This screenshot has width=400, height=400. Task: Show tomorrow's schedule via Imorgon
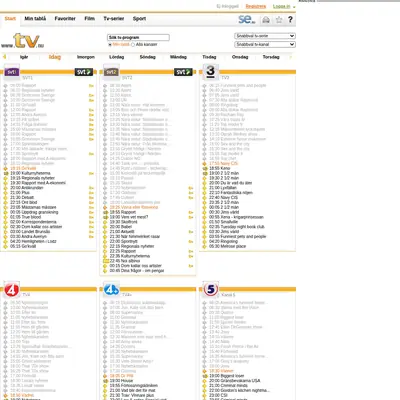coord(86,57)
